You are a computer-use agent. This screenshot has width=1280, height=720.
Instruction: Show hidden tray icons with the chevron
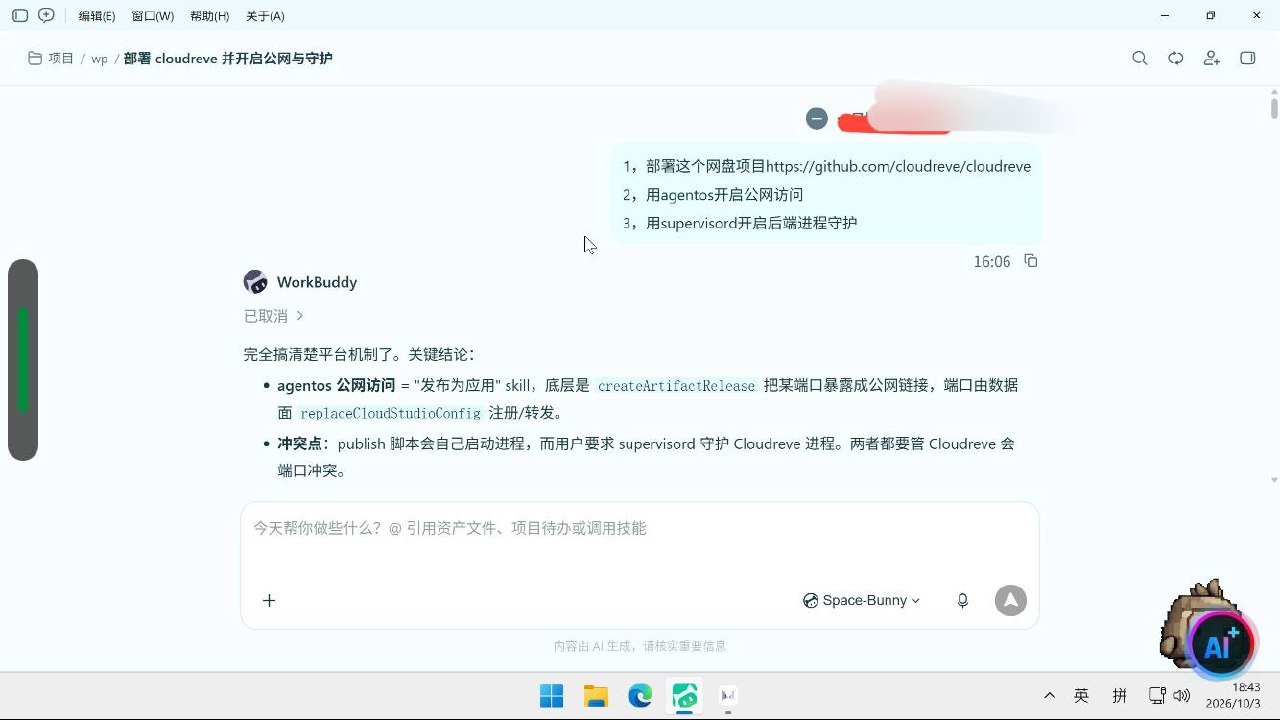1049,695
